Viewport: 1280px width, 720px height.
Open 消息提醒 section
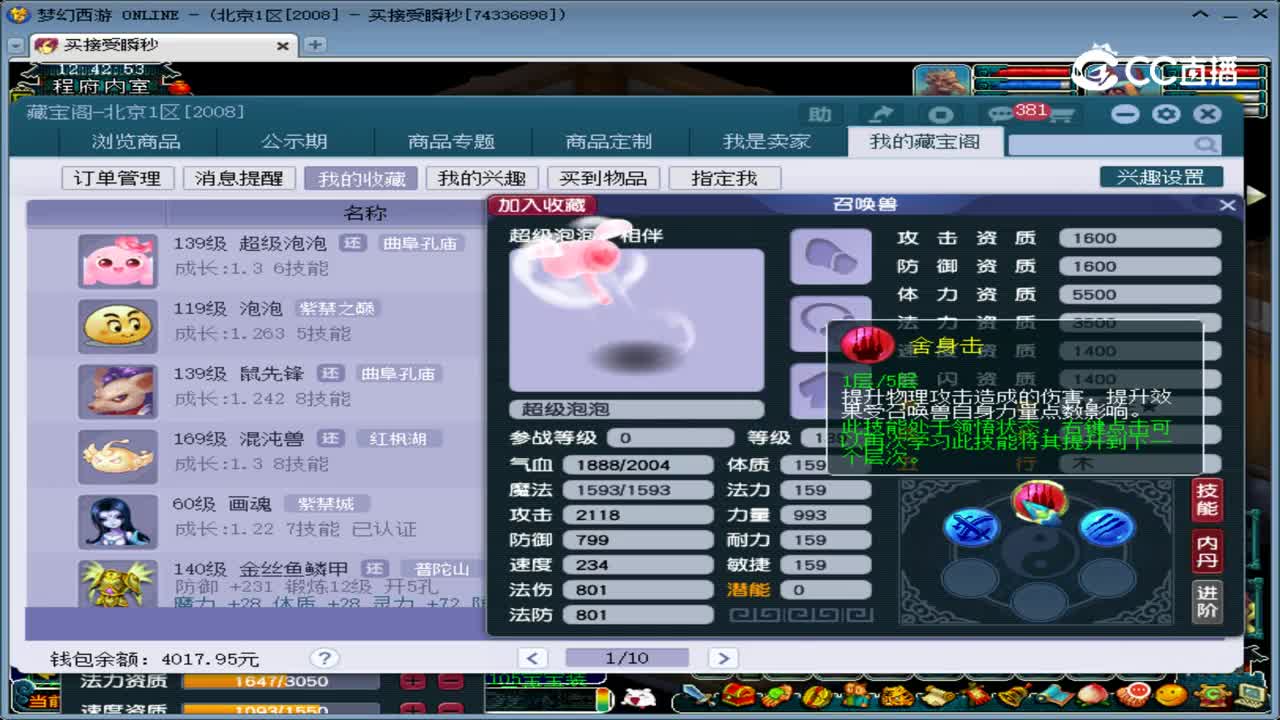pyautogui.click(x=239, y=178)
